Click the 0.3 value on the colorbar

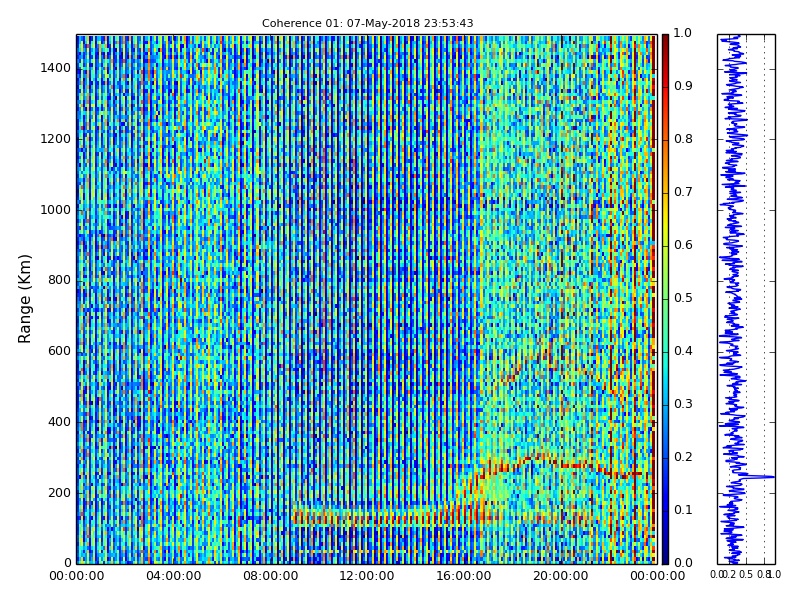(x=683, y=404)
